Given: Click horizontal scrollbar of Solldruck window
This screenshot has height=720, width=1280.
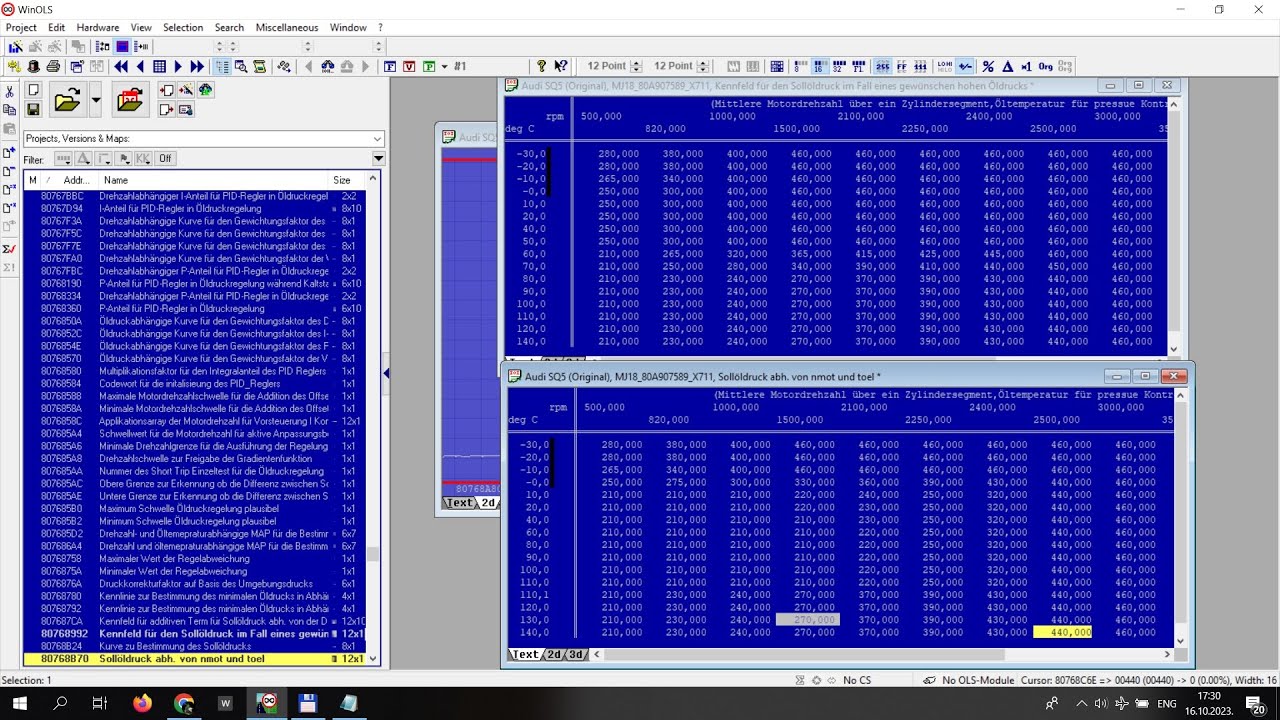Looking at the screenshot, I should 881,654.
